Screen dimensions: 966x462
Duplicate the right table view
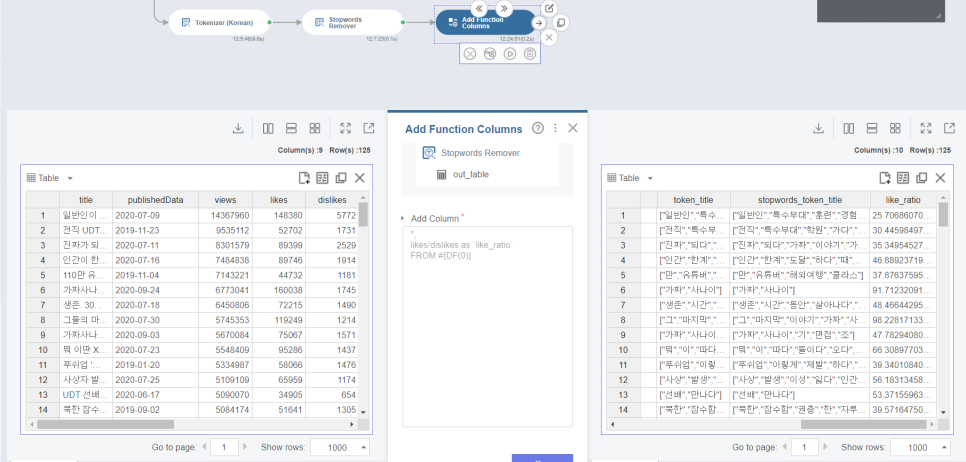click(921, 178)
